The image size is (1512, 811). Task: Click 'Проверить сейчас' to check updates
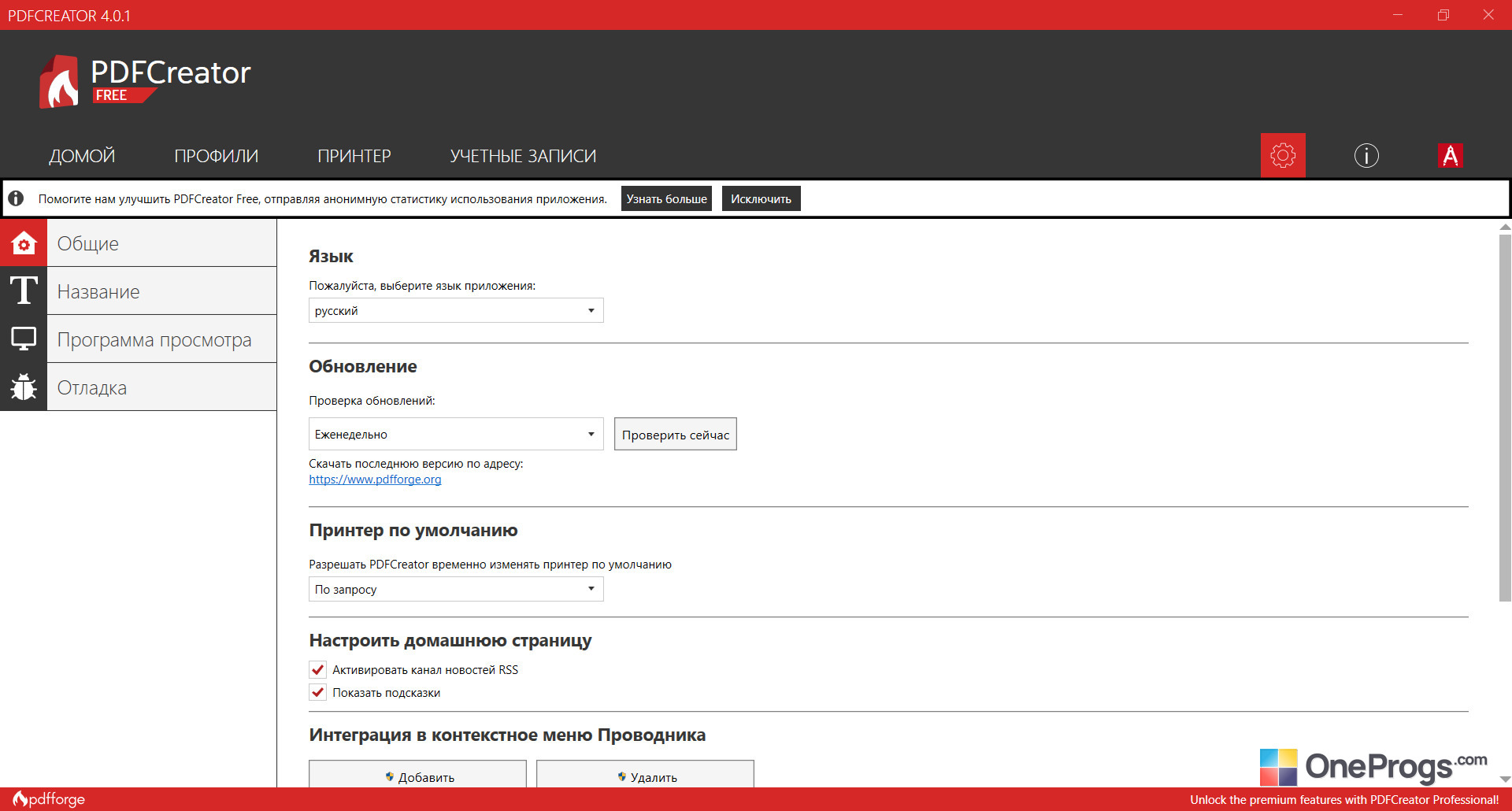pos(676,434)
